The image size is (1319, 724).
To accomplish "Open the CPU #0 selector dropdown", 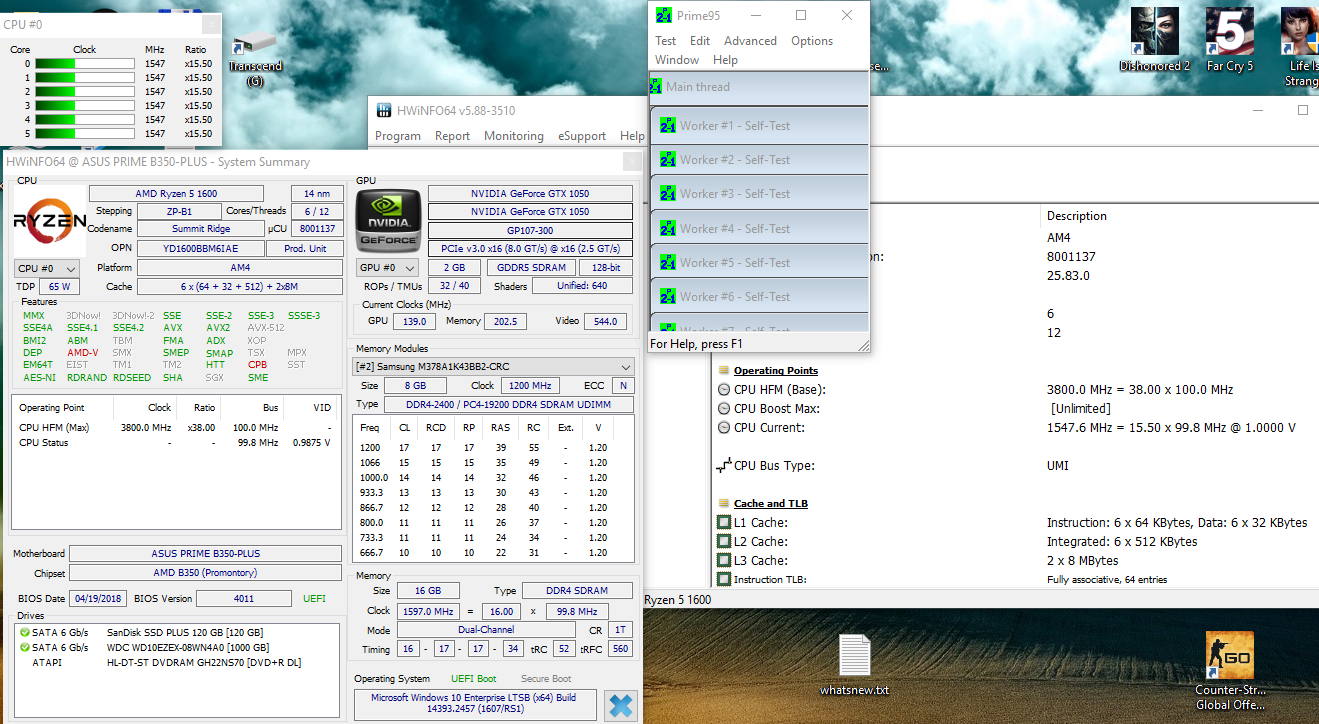I will tap(47, 269).
